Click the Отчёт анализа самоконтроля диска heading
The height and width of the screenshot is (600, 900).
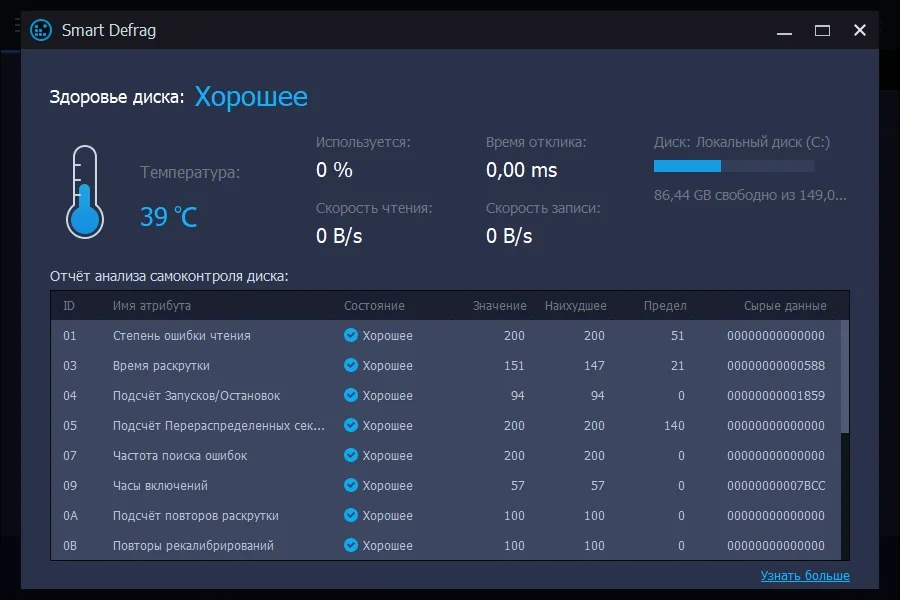point(169,276)
